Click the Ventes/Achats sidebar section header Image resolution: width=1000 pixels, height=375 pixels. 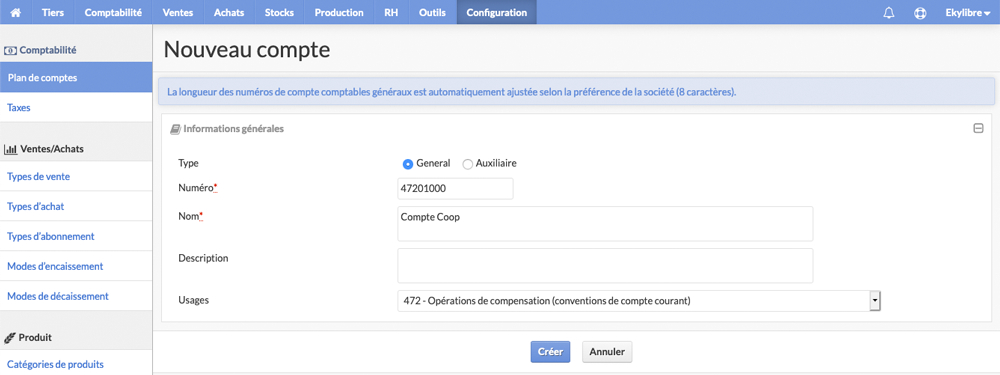(x=45, y=149)
